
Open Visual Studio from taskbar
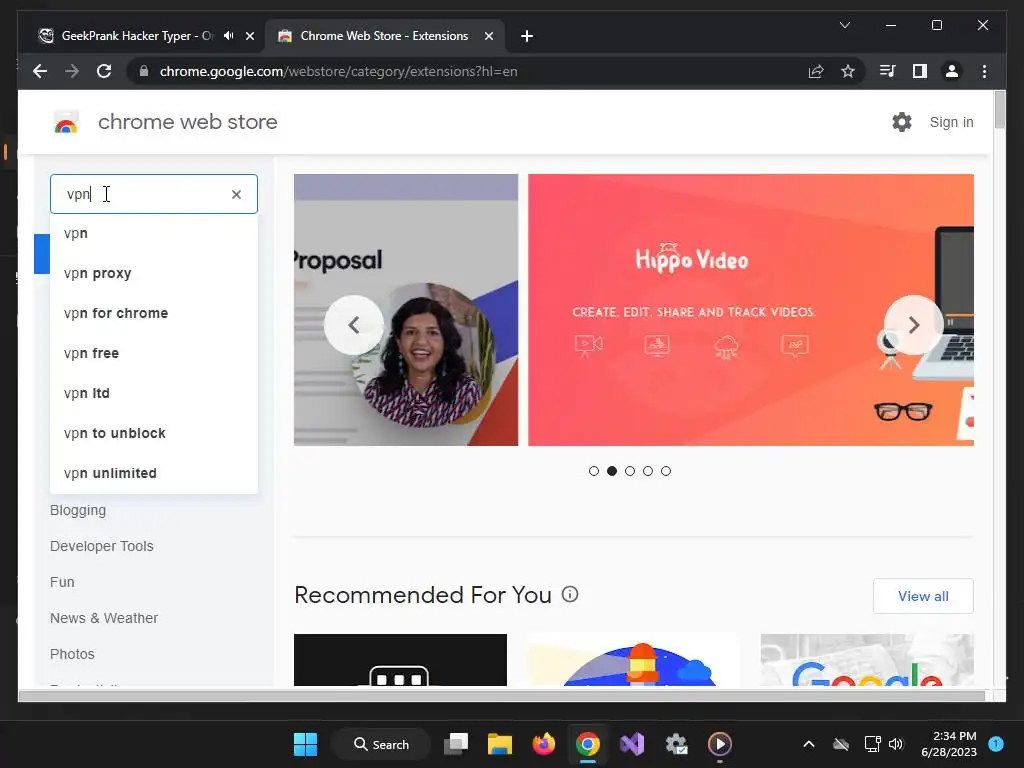pyautogui.click(x=632, y=744)
